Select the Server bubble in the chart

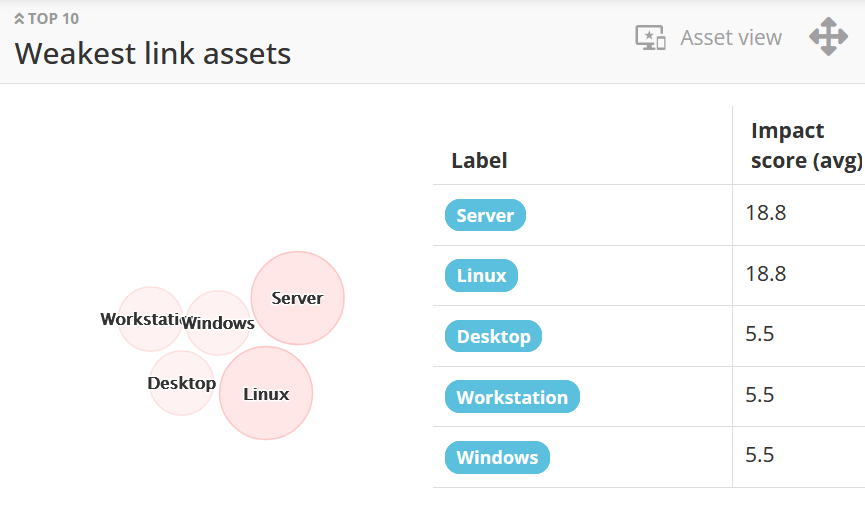(x=297, y=298)
